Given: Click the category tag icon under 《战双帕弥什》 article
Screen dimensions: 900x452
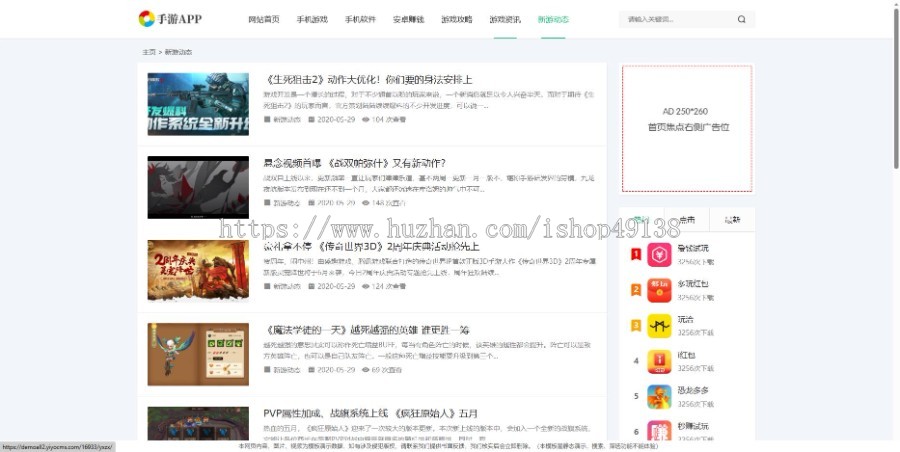Looking at the screenshot, I should 267,203.
